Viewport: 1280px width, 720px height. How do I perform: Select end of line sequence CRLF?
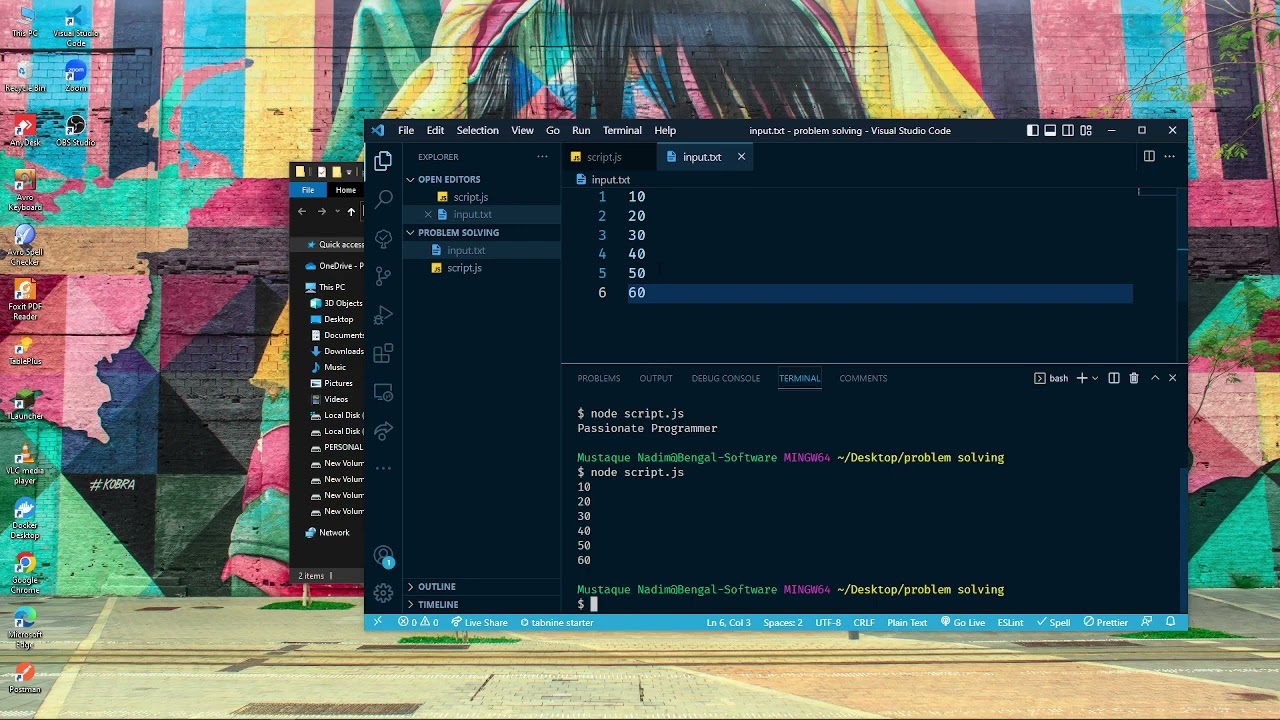pos(864,622)
